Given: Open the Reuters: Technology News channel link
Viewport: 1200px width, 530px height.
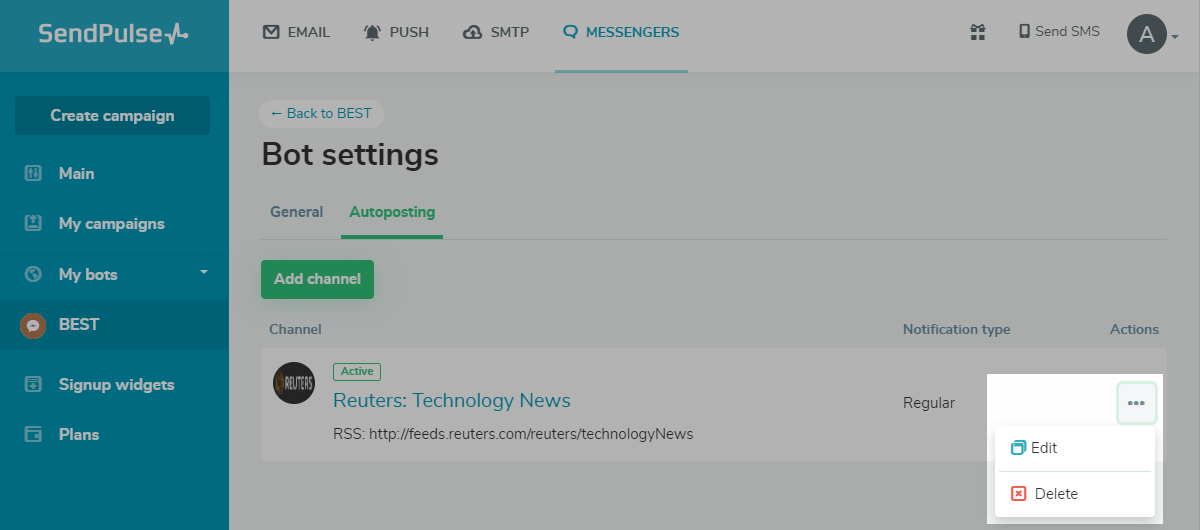Looking at the screenshot, I should (x=451, y=401).
